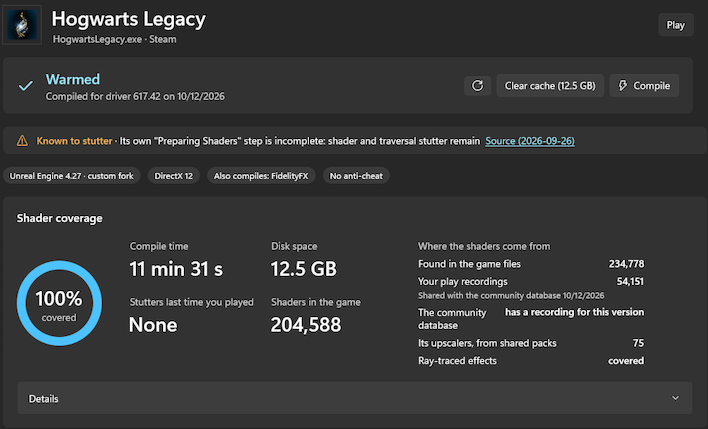Click the Hogwarts Legacy title text
The height and width of the screenshot is (429, 708).
[129, 19]
